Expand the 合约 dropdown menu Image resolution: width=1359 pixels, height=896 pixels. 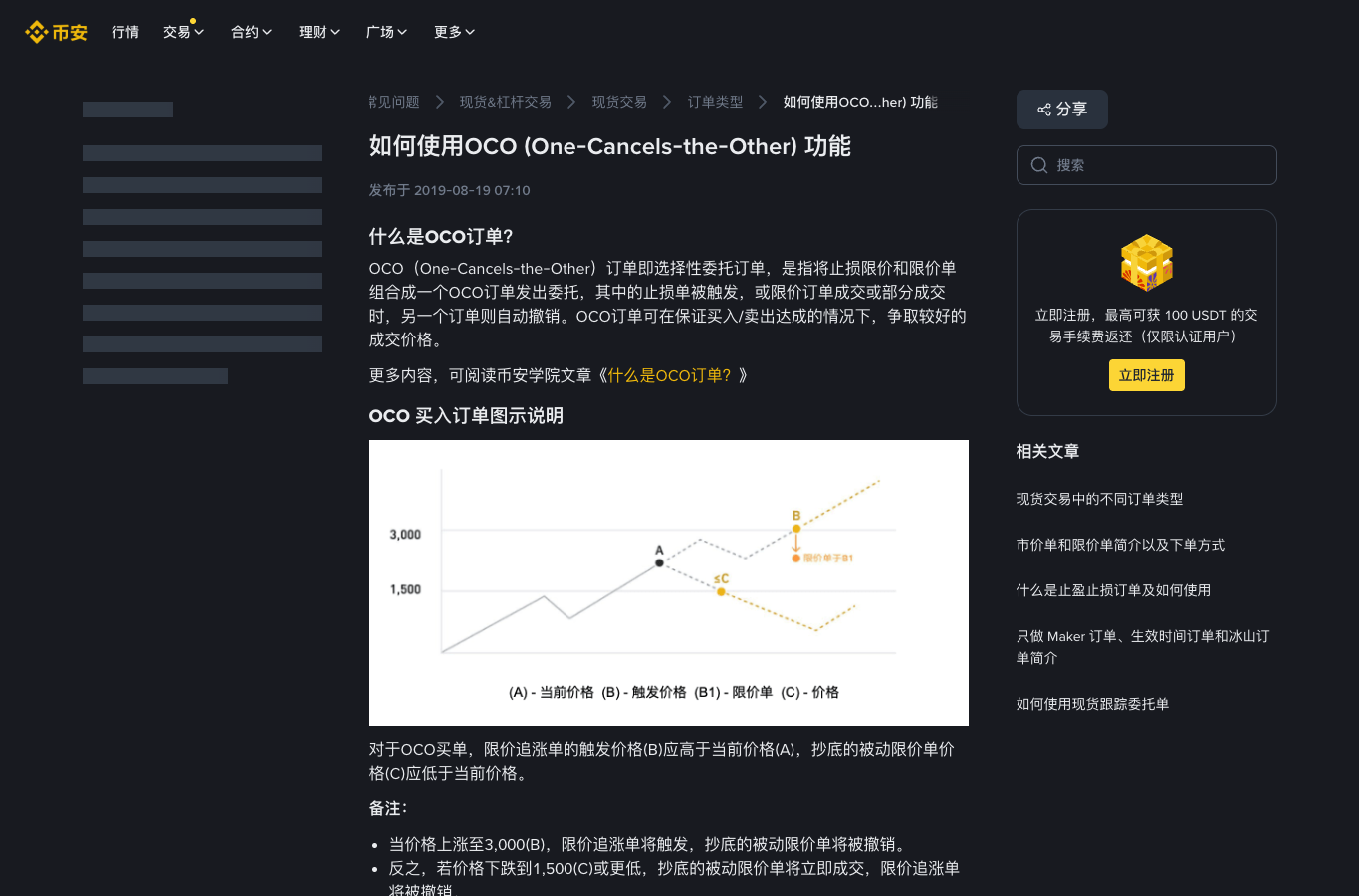click(251, 32)
